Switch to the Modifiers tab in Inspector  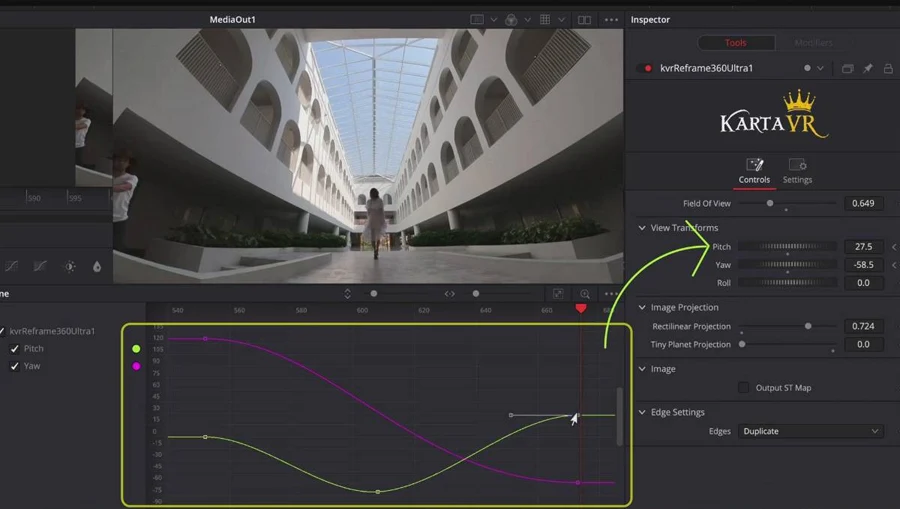(812, 43)
